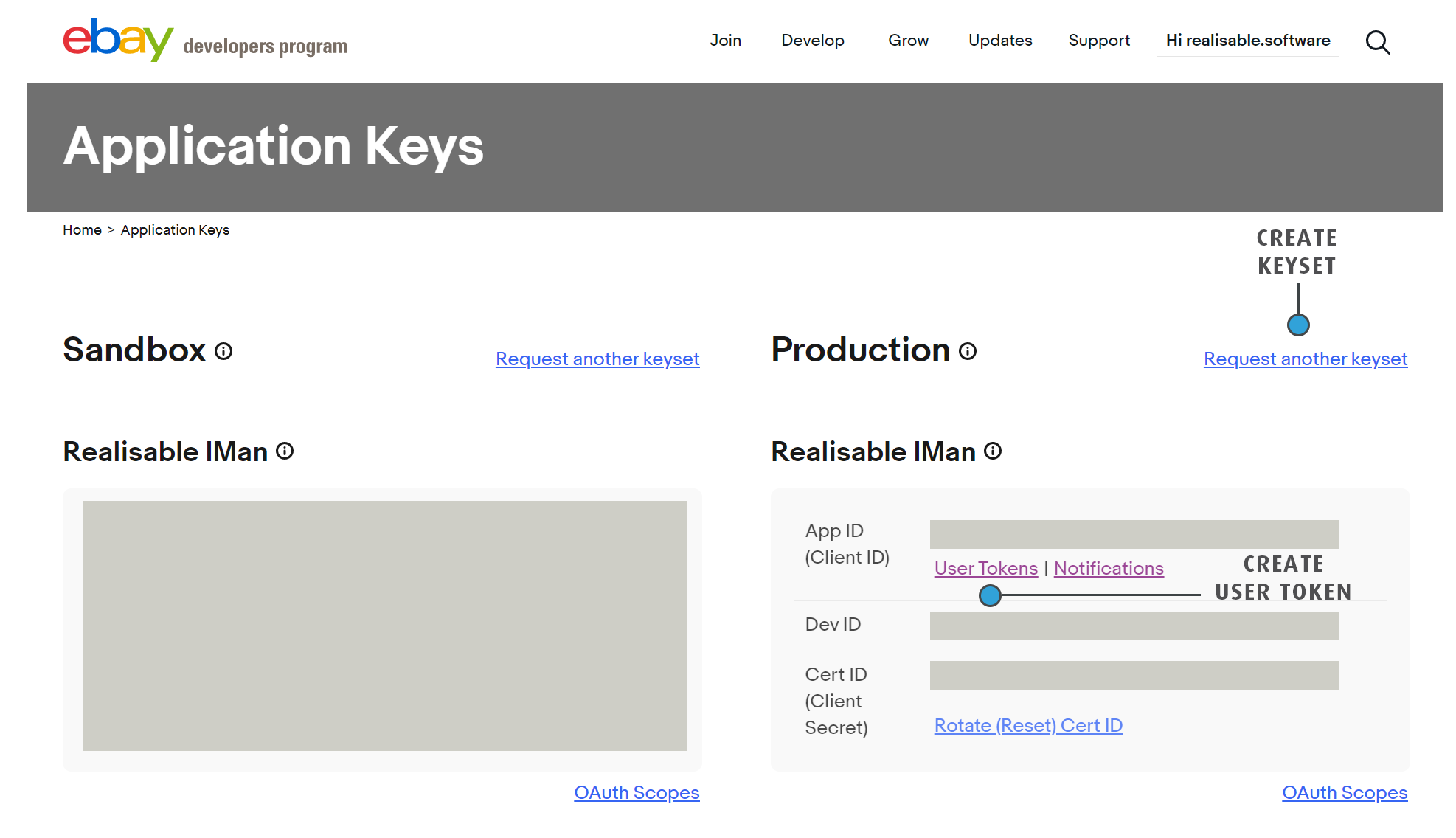Click info icon beside Sandbox heading
Image resolution: width=1456 pixels, height=838 pixels.
coord(223,351)
